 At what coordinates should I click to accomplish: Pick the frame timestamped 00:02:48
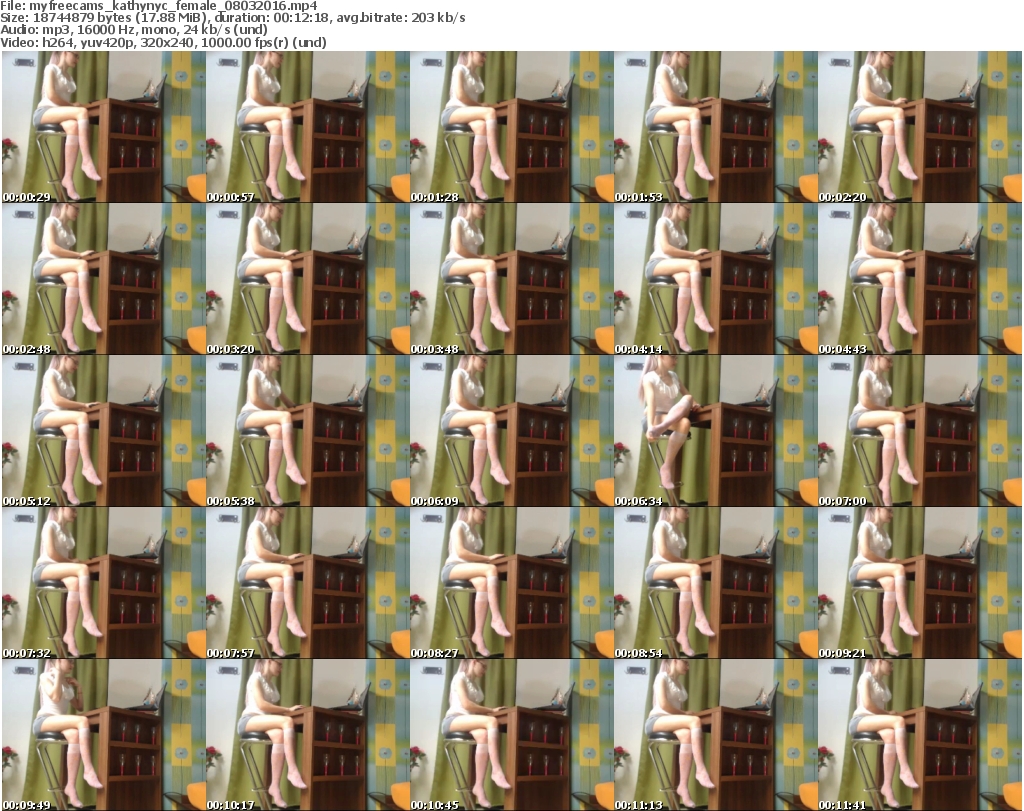(102, 279)
